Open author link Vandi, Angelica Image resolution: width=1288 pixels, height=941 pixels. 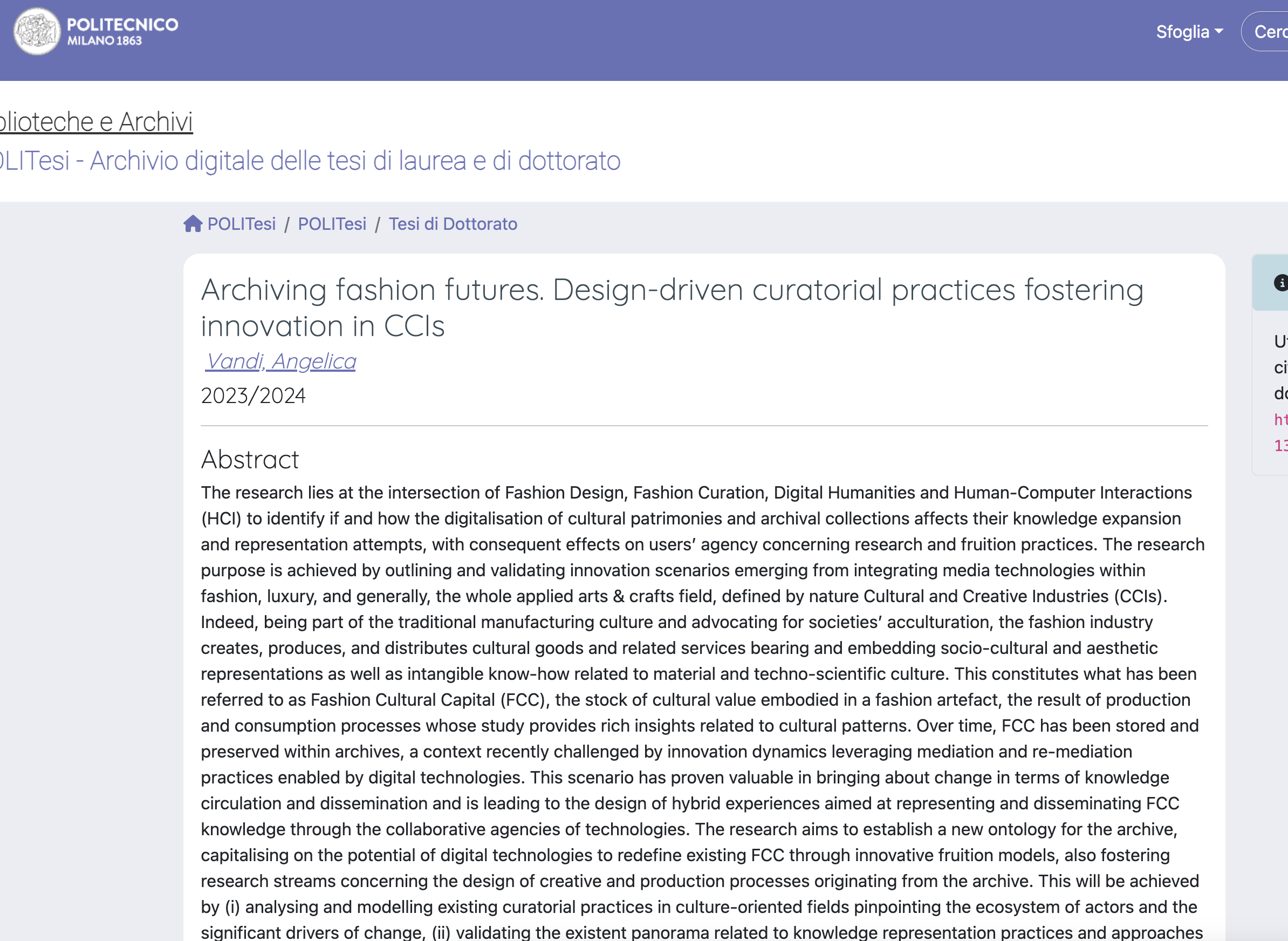click(280, 361)
